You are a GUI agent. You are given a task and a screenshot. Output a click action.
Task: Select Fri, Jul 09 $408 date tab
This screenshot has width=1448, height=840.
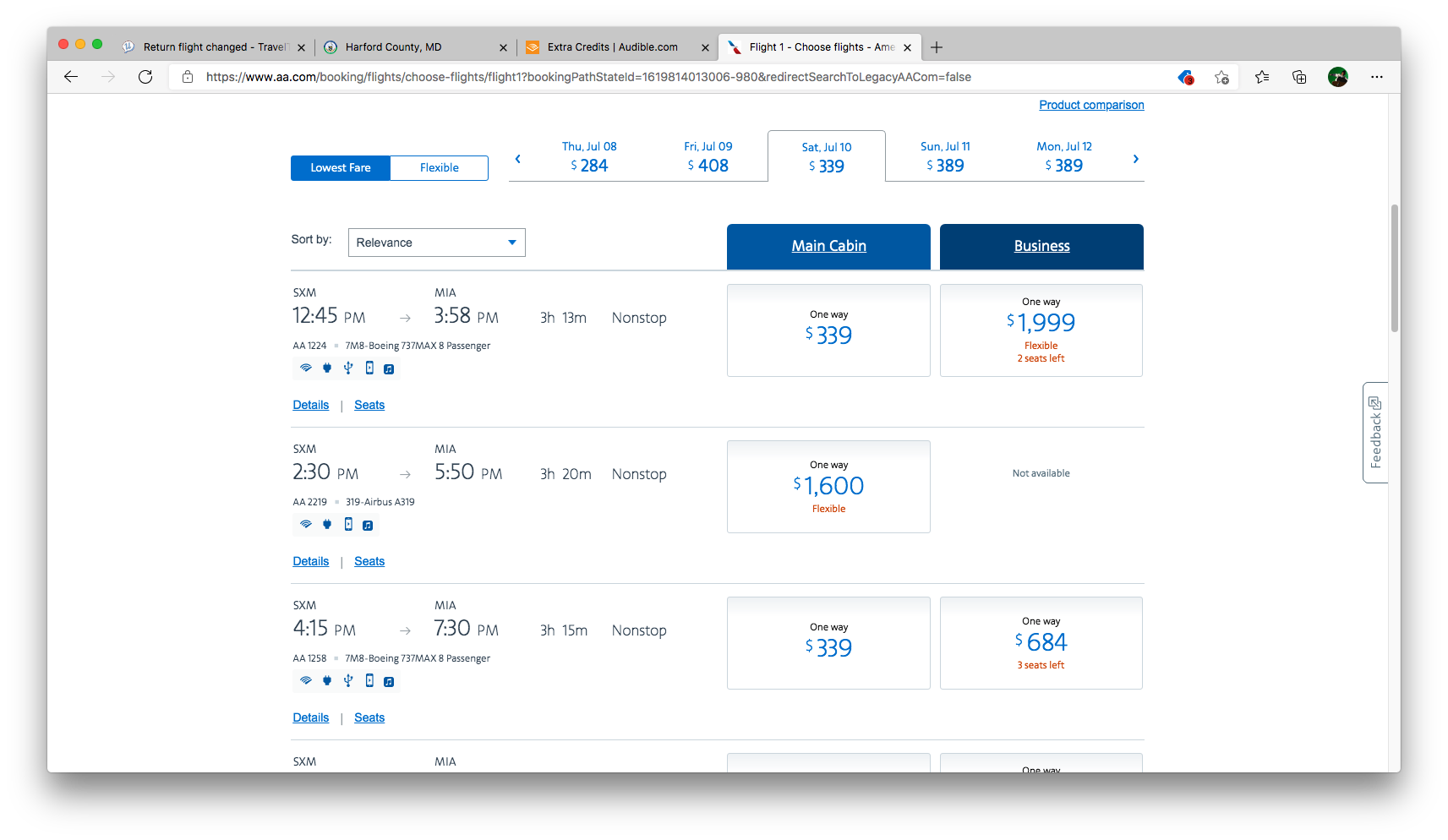pos(708,157)
